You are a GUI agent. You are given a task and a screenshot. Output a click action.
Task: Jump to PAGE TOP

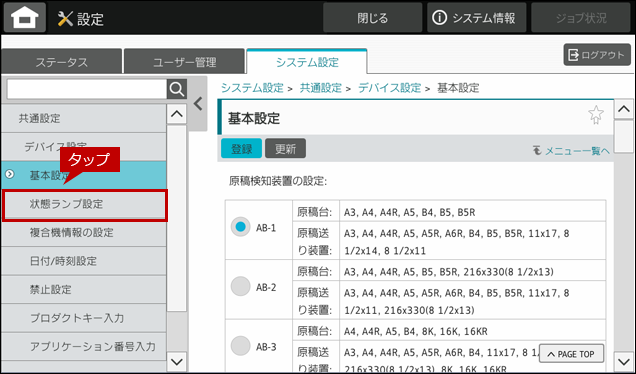click(x=571, y=354)
